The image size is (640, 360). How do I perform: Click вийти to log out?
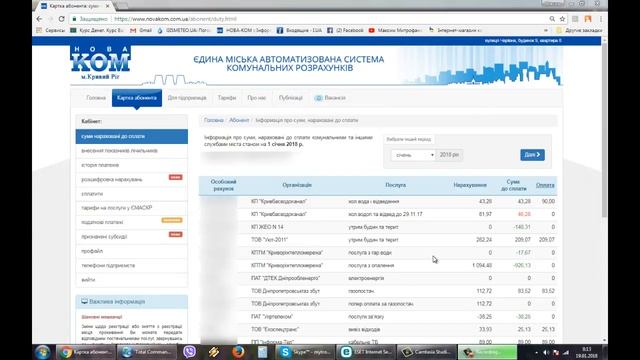132,280
